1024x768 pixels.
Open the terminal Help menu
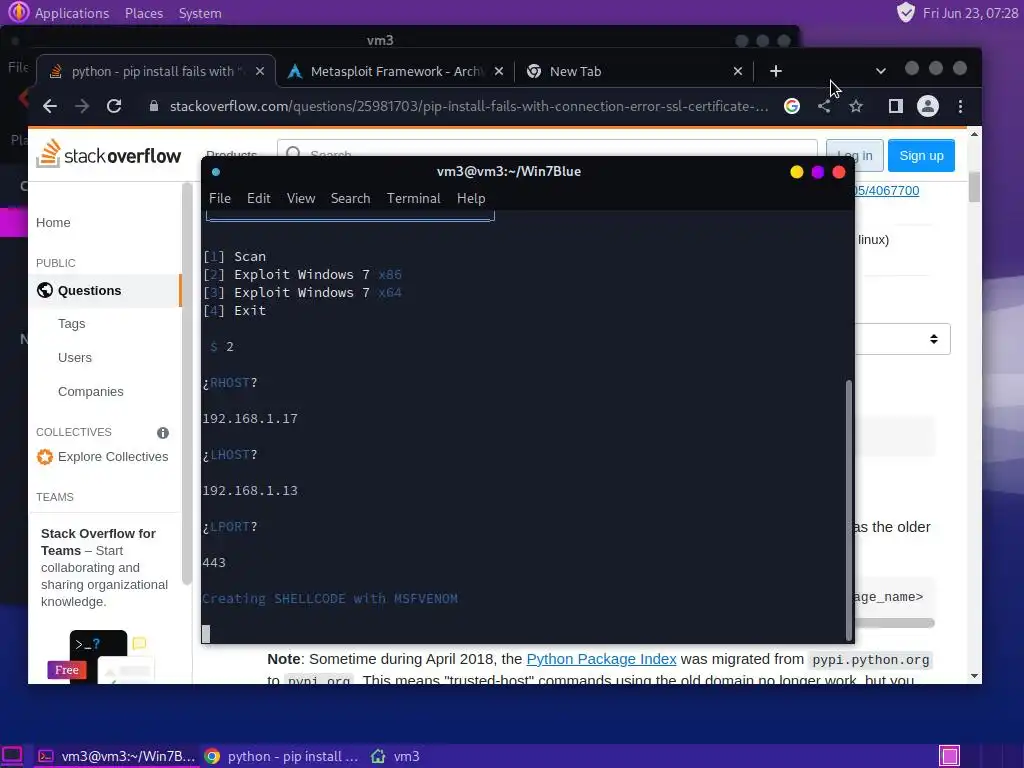[471, 199]
